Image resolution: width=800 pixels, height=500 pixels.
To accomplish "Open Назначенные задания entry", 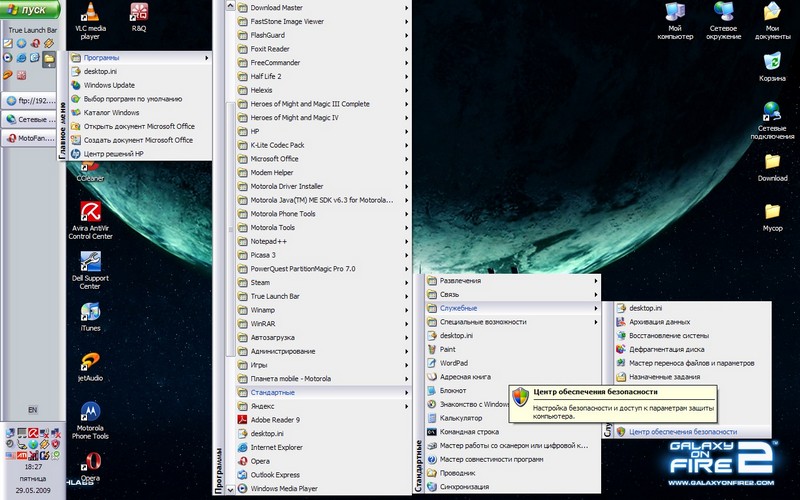I will 692,377.
